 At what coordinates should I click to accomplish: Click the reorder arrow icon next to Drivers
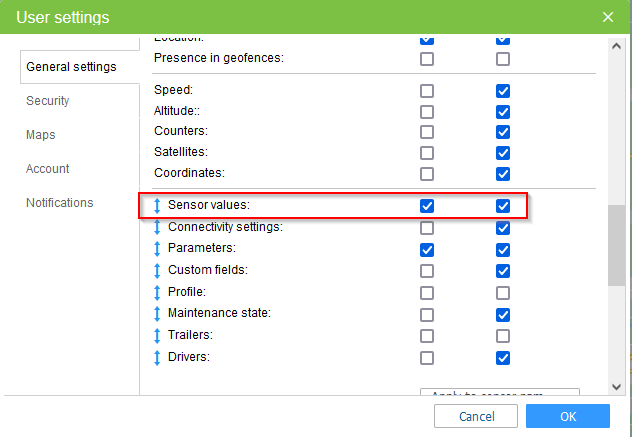(157, 358)
